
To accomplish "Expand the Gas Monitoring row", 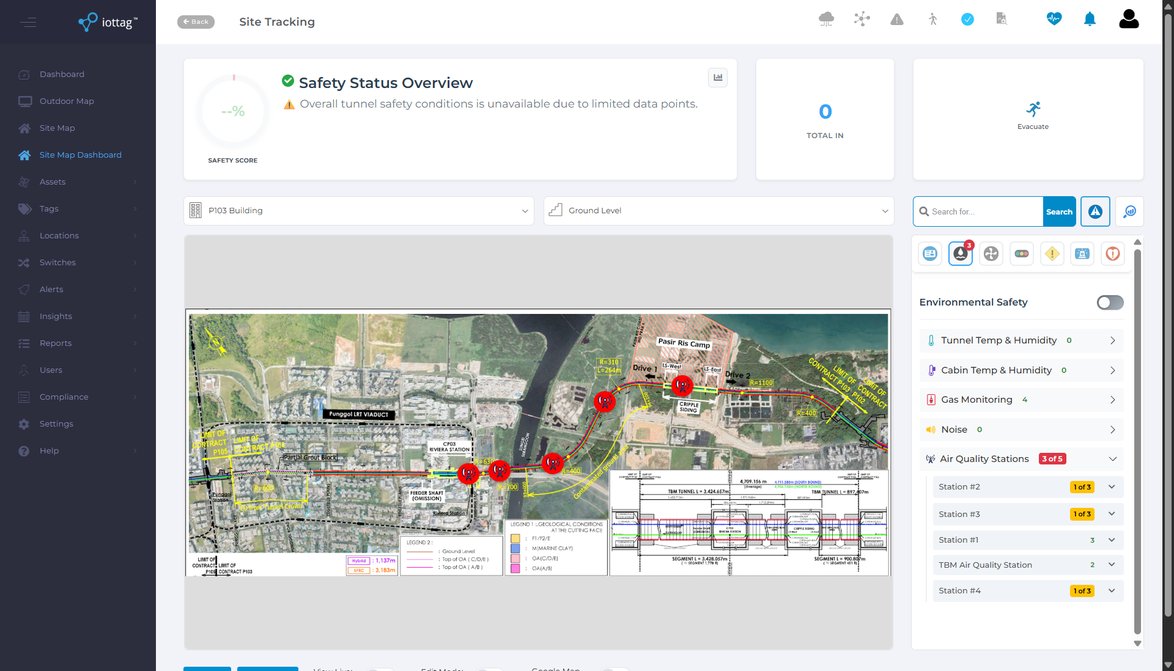I will point(1021,400).
